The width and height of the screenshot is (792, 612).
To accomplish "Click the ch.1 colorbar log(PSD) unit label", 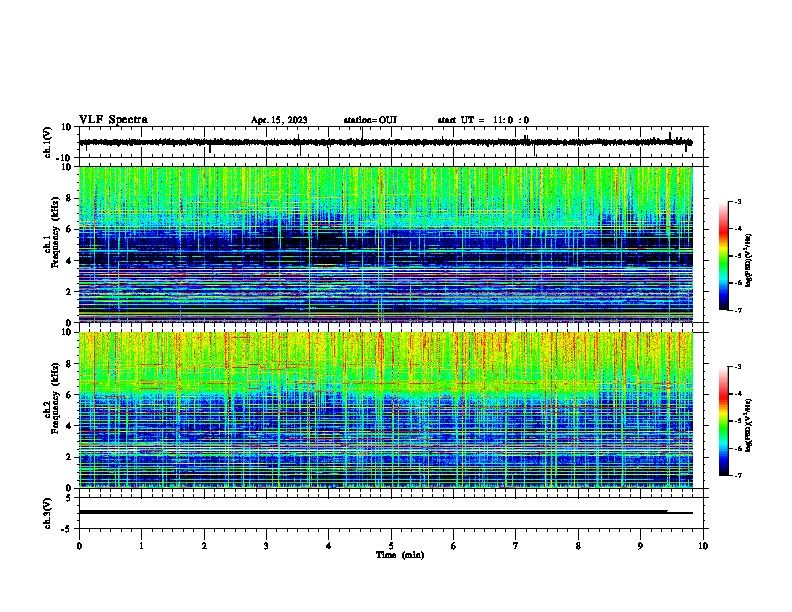I will pos(748,260).
